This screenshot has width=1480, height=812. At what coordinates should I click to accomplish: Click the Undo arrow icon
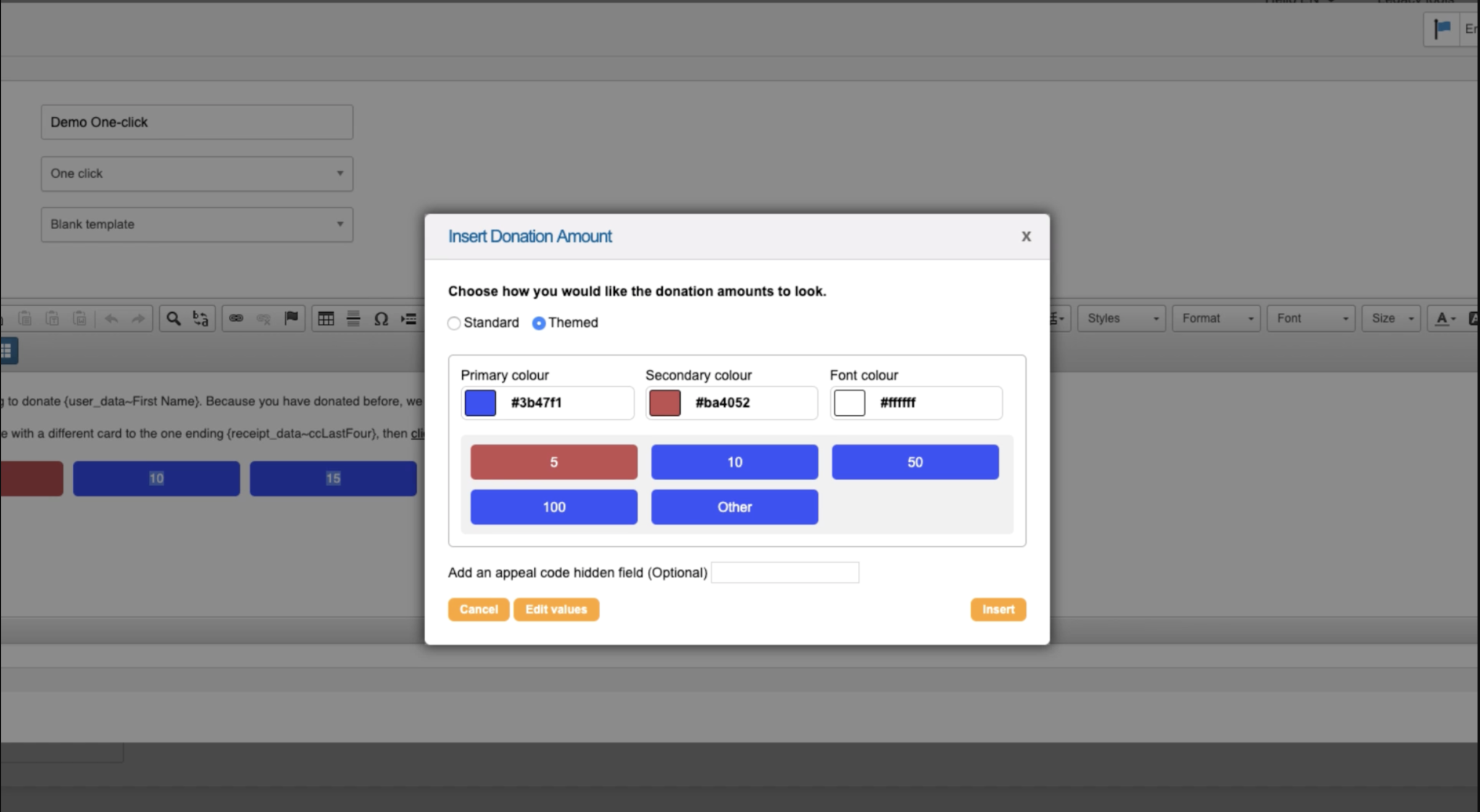tap(111, 318)
